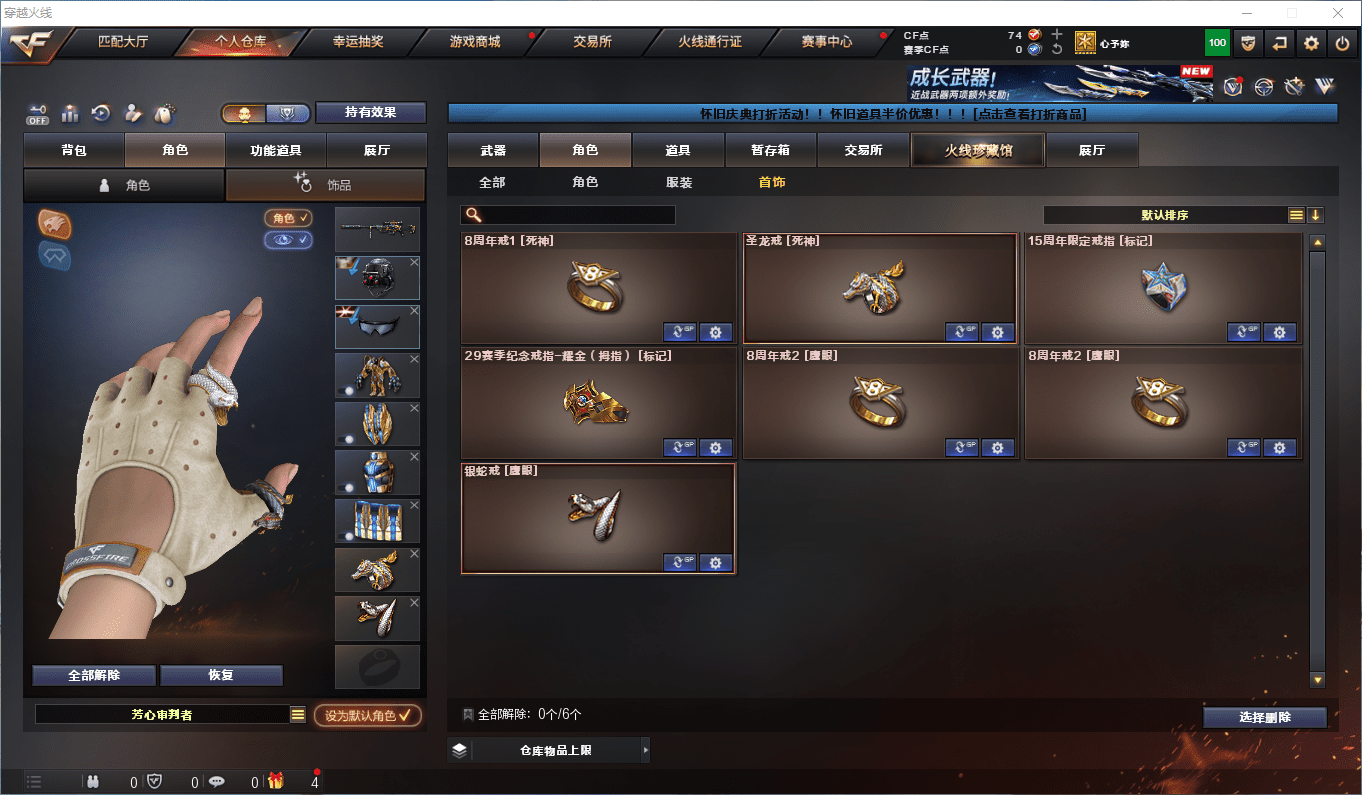Click the power exit icon
Screen dimensions: 1362x795
click(1342, 43)
